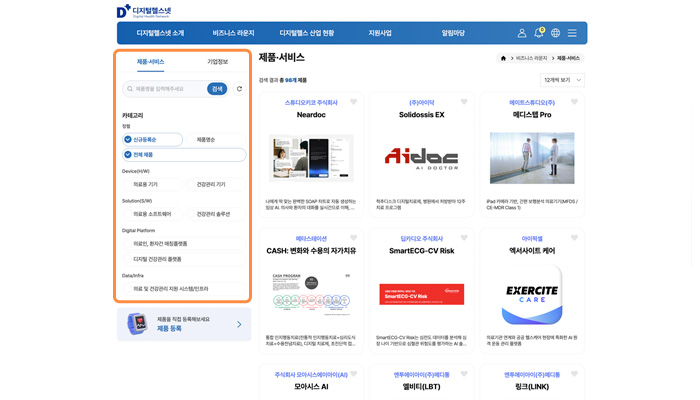Click the chevron arrow on the 제품 등록 banner

(x=239, y=324)
